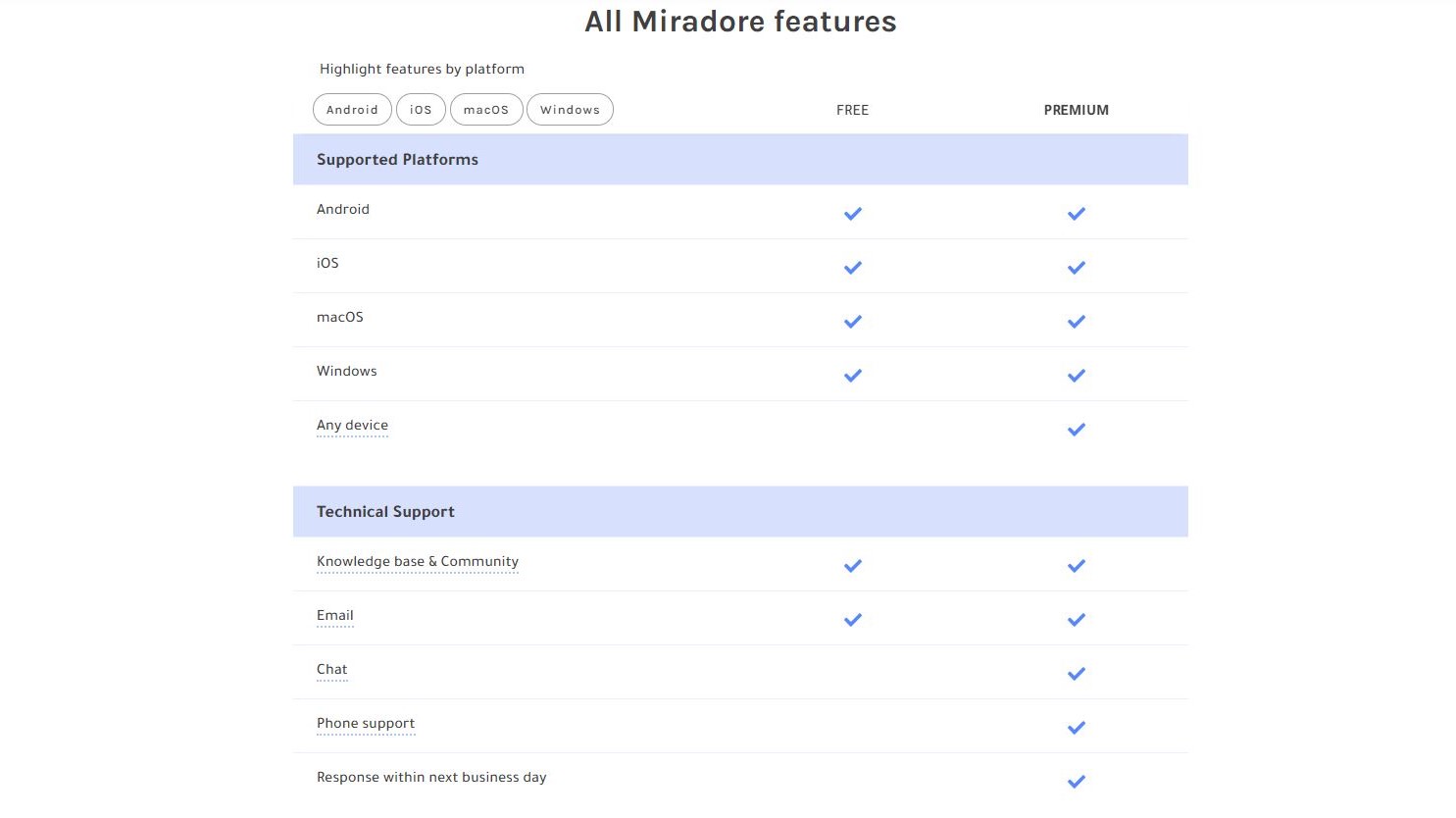Viewport: 1456px width, 818px height.
Task: Click Free checkmark in Android row
Action: click(x=853, y=213)
